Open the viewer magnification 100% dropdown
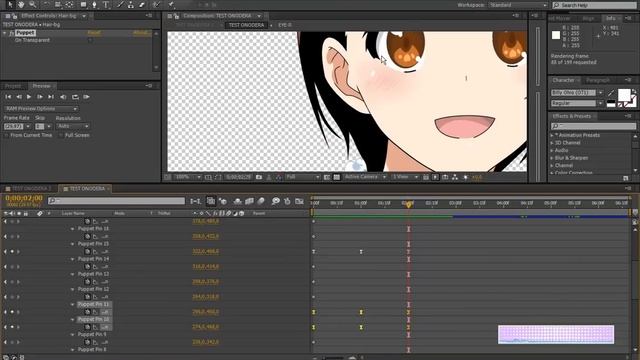The image size is (640, 360). click(188, 177)
